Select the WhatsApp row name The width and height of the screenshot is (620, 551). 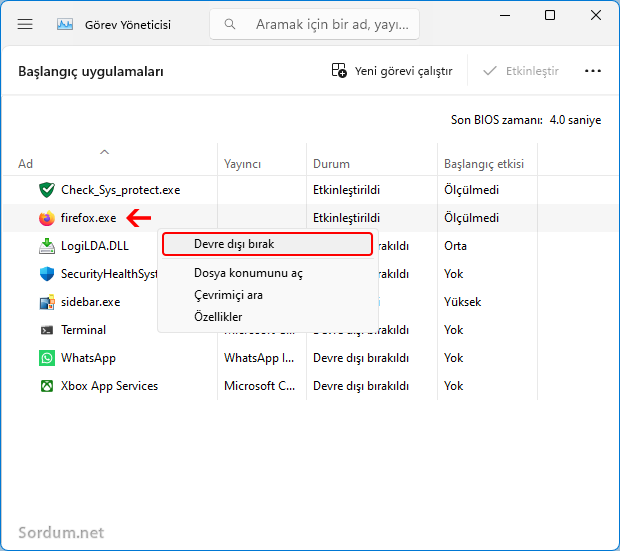point(88,358)
